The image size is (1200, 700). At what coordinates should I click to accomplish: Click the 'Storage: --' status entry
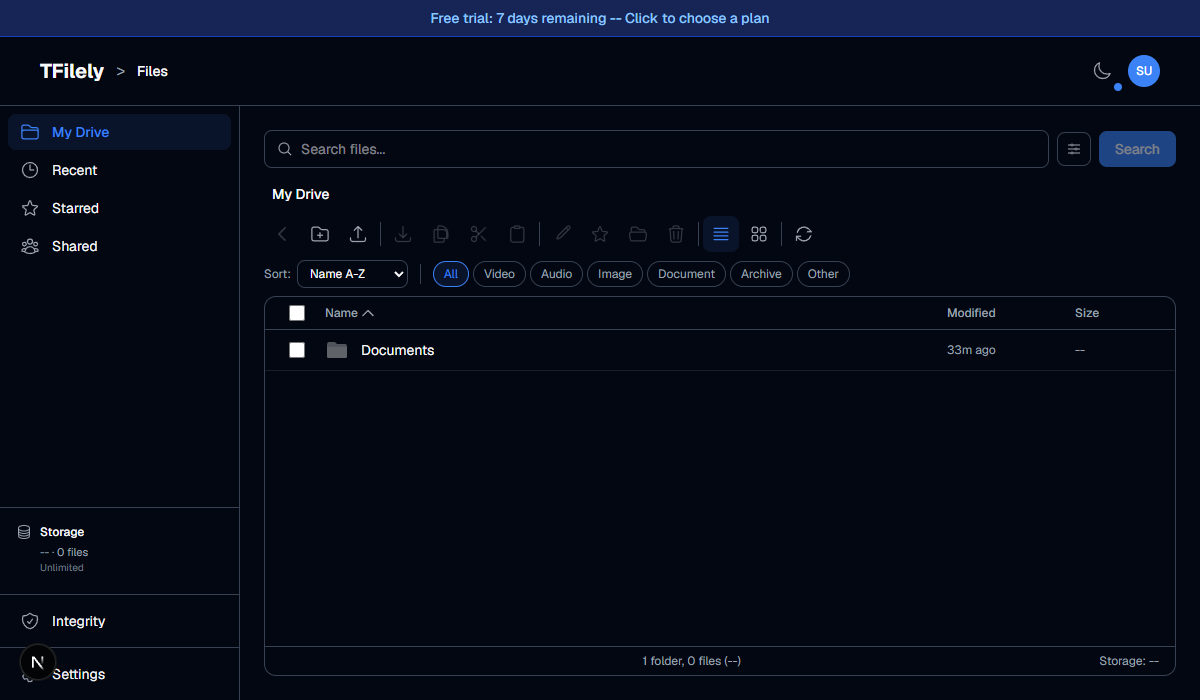[1129, 661]
